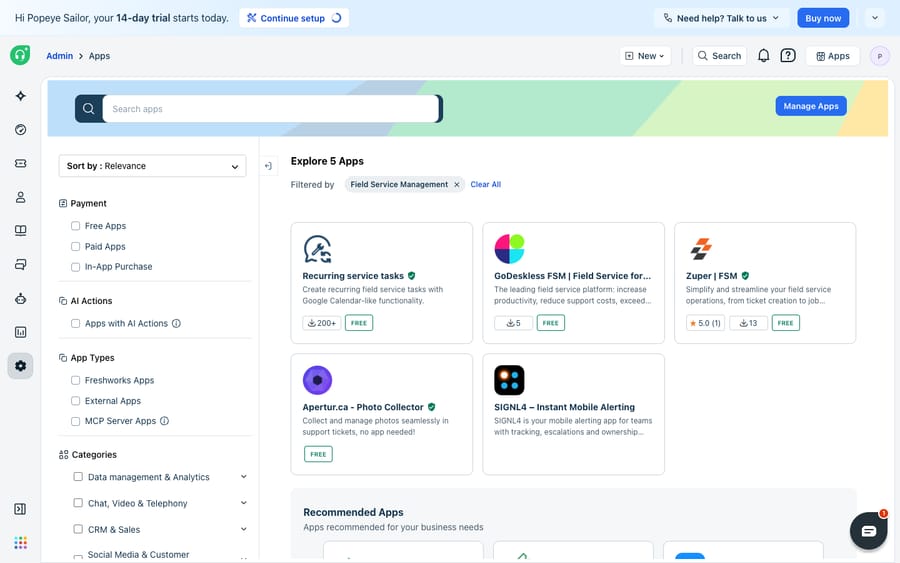This screenshot has width=900, height=563.
Task: Click the Manage Apps button
Action: (x=811, y=106)
